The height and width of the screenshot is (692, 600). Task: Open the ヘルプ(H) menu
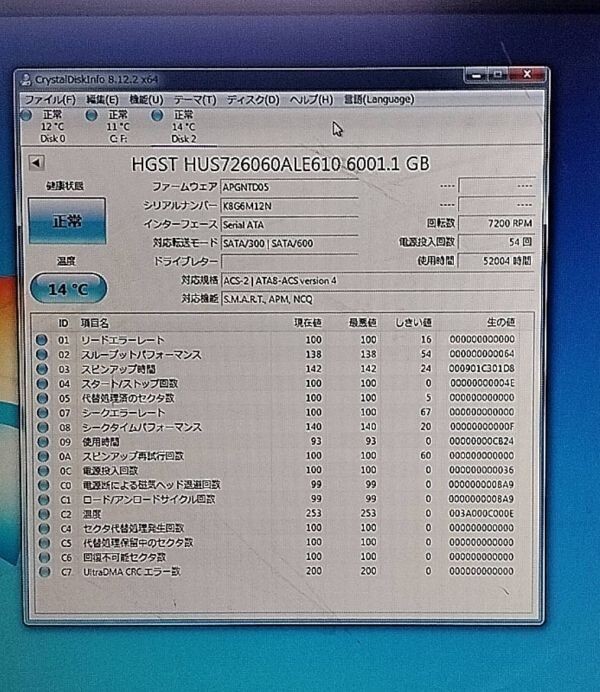pyautogui.click(x=311, y=100)
